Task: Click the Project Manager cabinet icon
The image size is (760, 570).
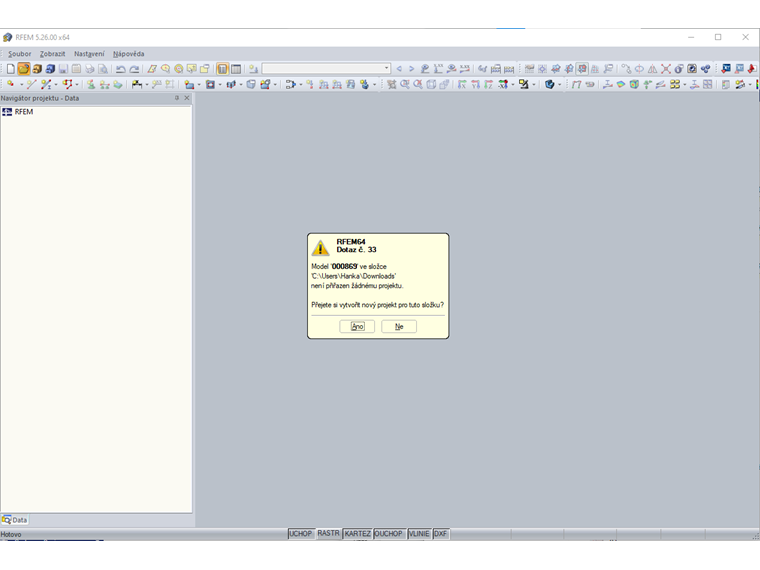Action: 37,69
